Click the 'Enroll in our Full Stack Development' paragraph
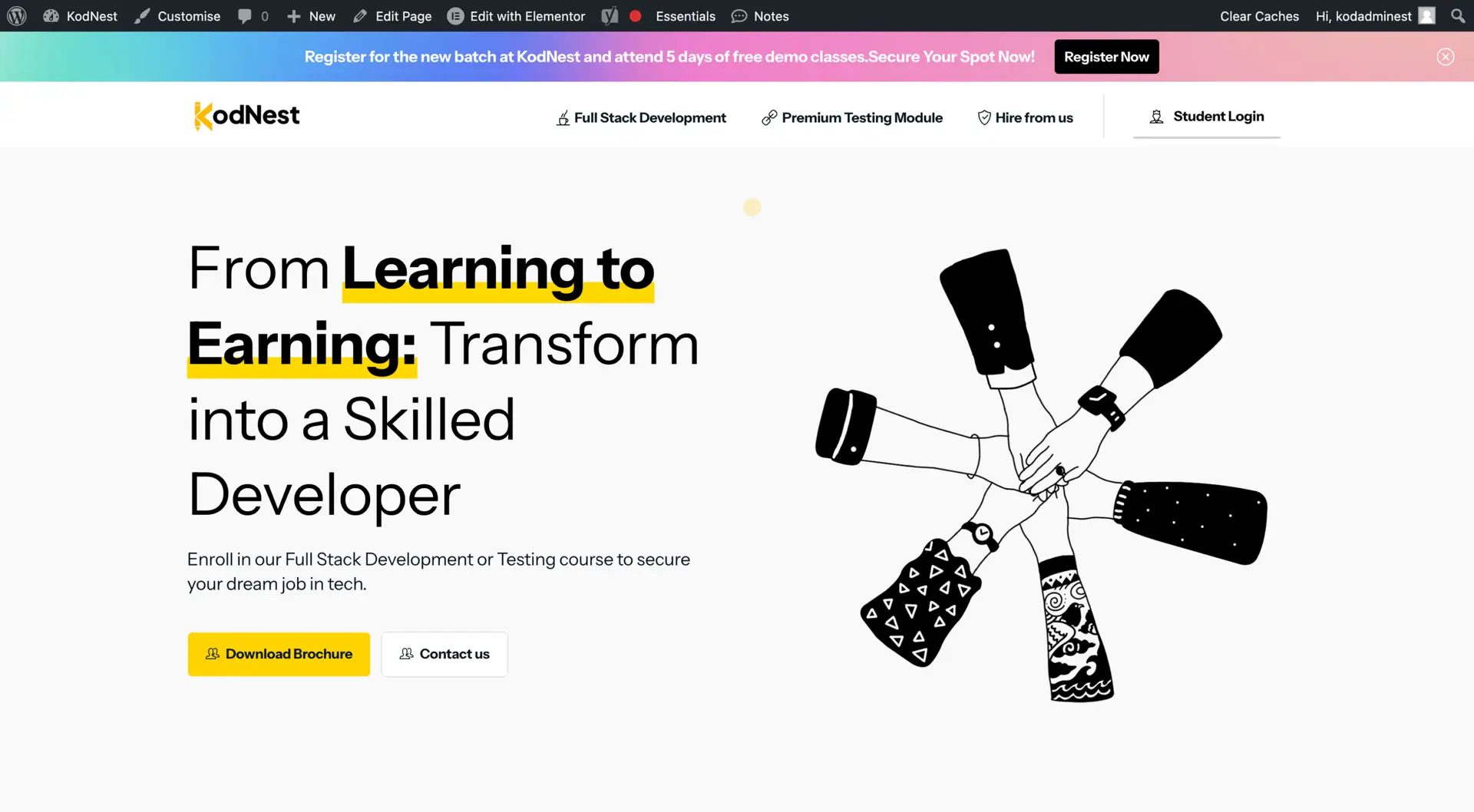 [x=438, y=572]
